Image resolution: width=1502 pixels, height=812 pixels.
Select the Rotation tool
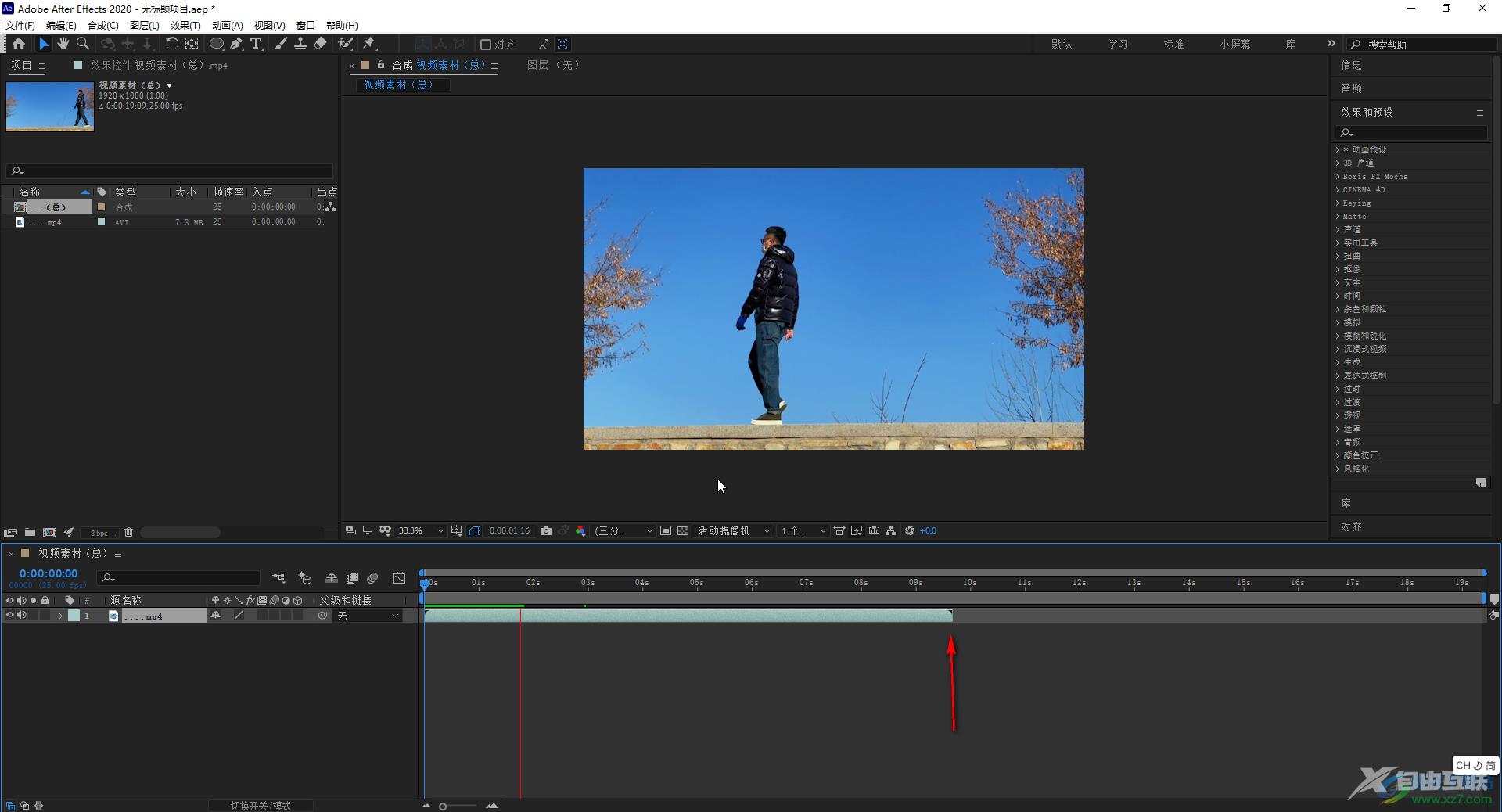click(171, 44)
